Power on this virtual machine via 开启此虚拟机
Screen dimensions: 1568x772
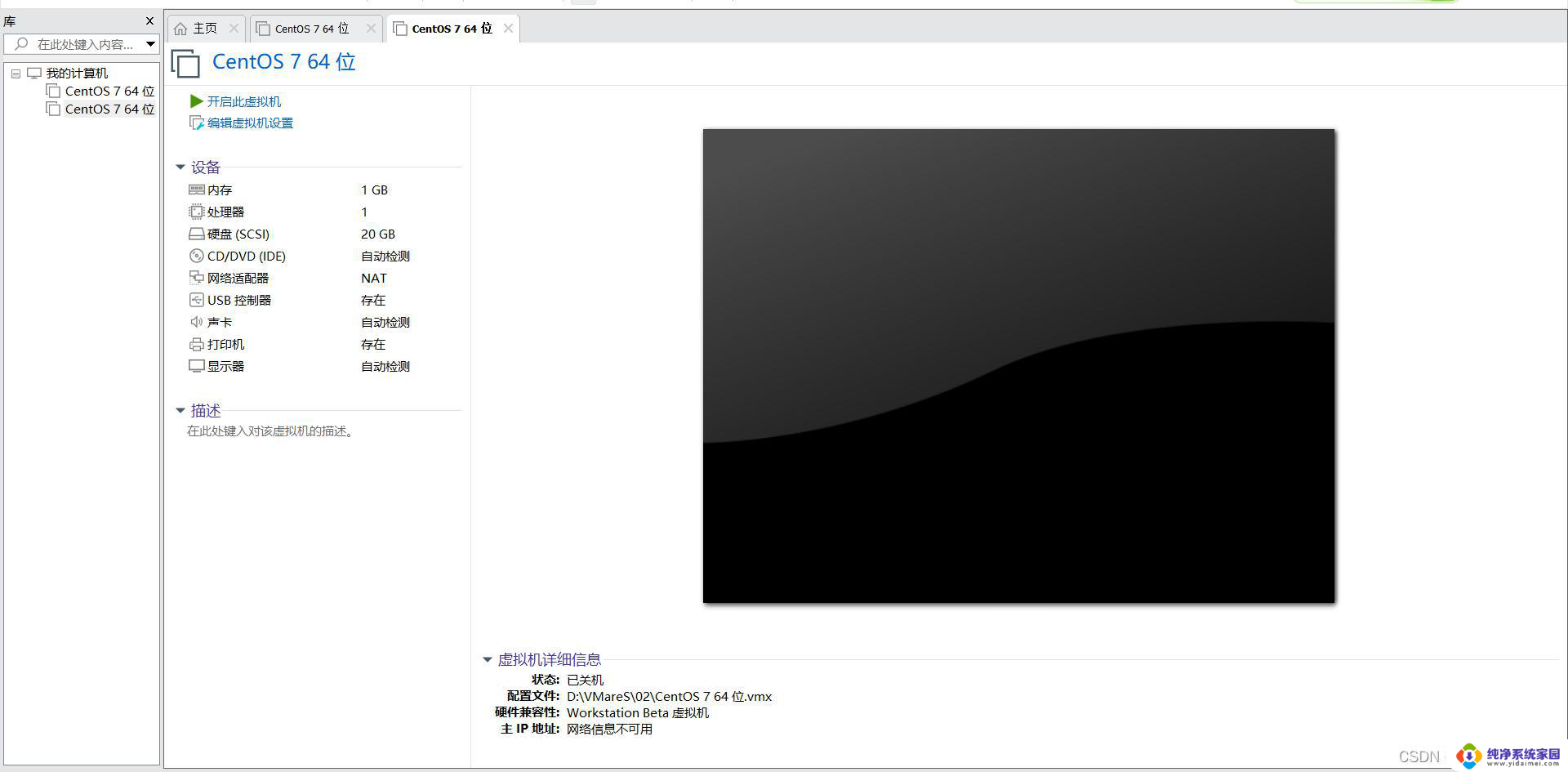243,101
